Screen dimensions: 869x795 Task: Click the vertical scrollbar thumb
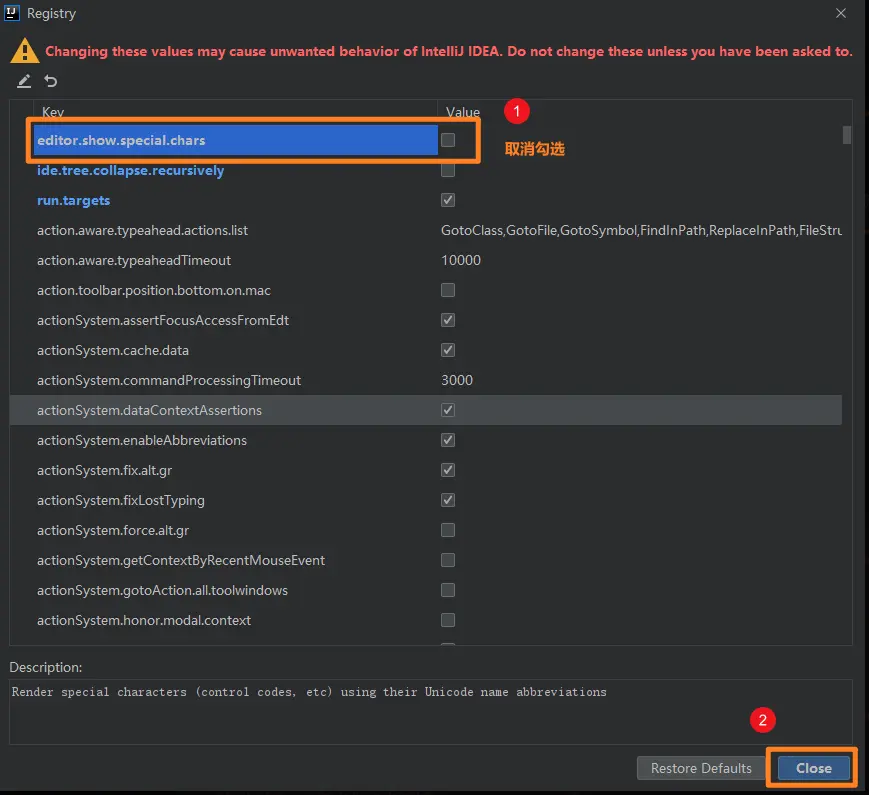[x=846, y=135]
